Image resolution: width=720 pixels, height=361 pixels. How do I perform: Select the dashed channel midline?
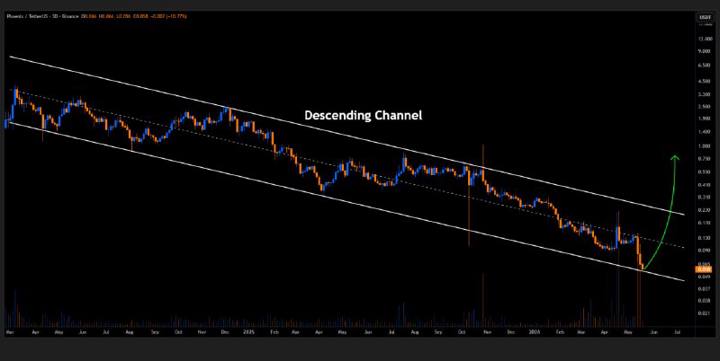pyautogui.click(x=347, y=168)
